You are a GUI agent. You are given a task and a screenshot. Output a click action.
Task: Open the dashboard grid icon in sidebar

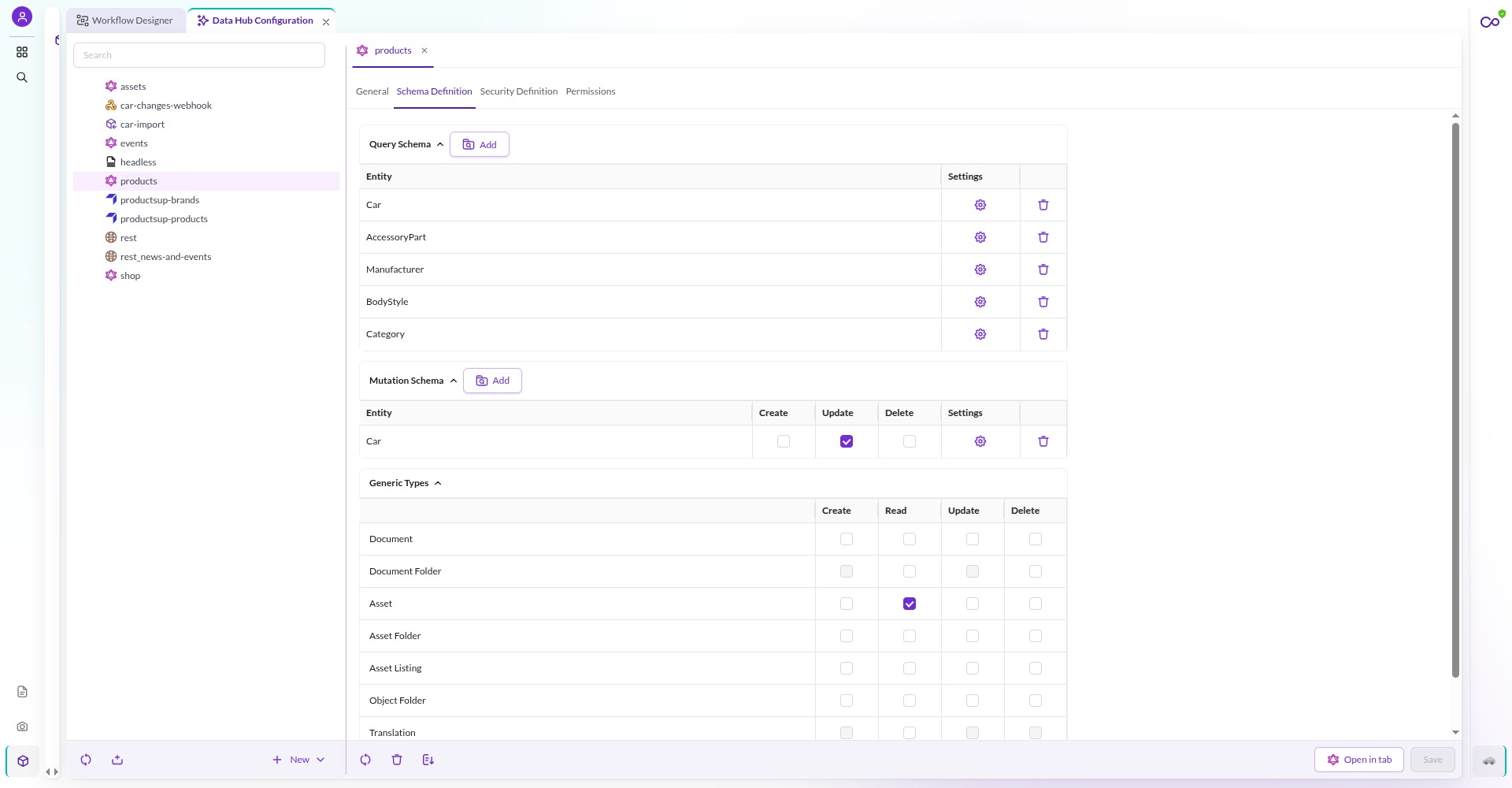pyautogui.click(x=22, y=52)
